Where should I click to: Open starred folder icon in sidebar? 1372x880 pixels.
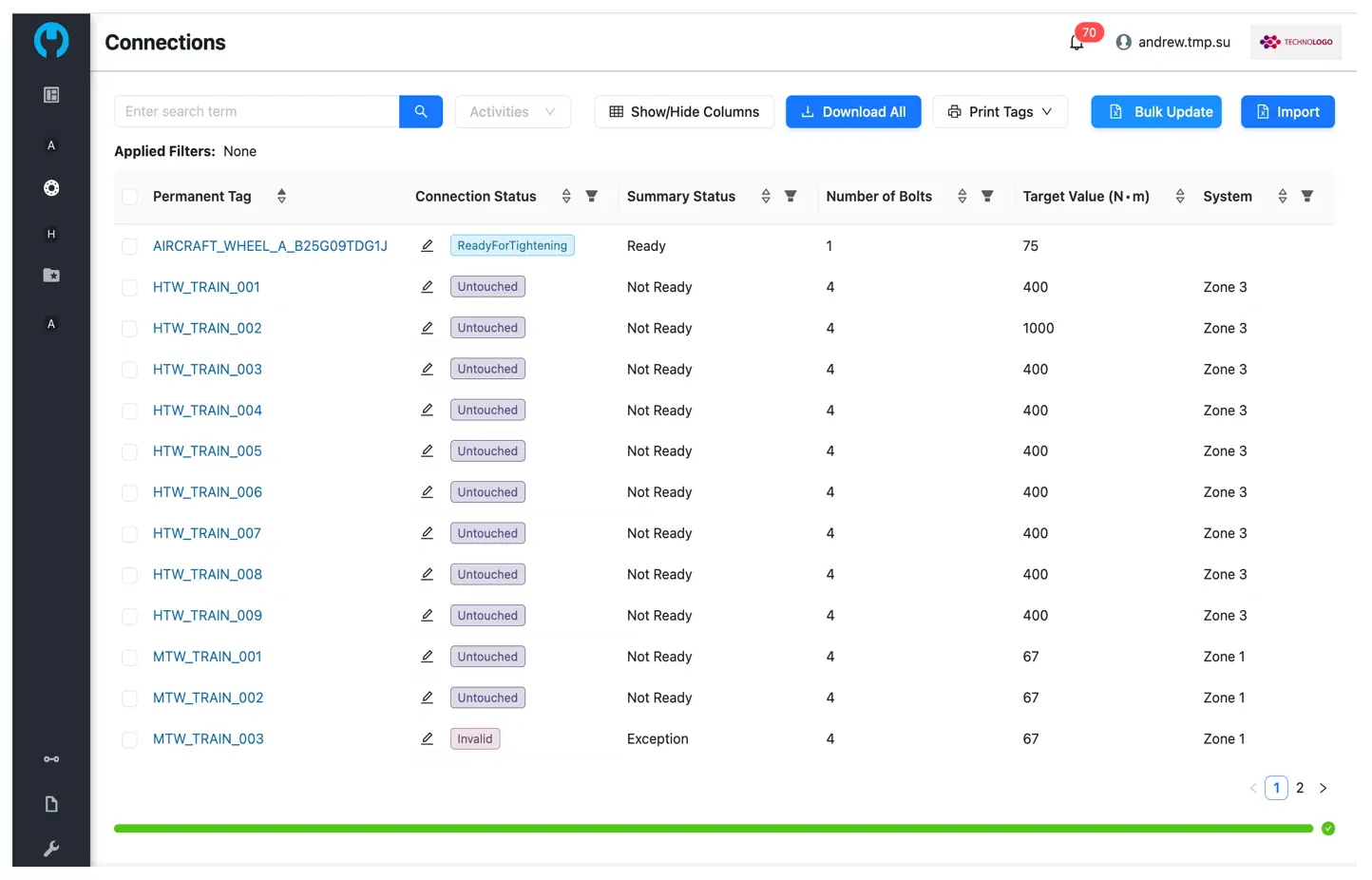(51, 276)
